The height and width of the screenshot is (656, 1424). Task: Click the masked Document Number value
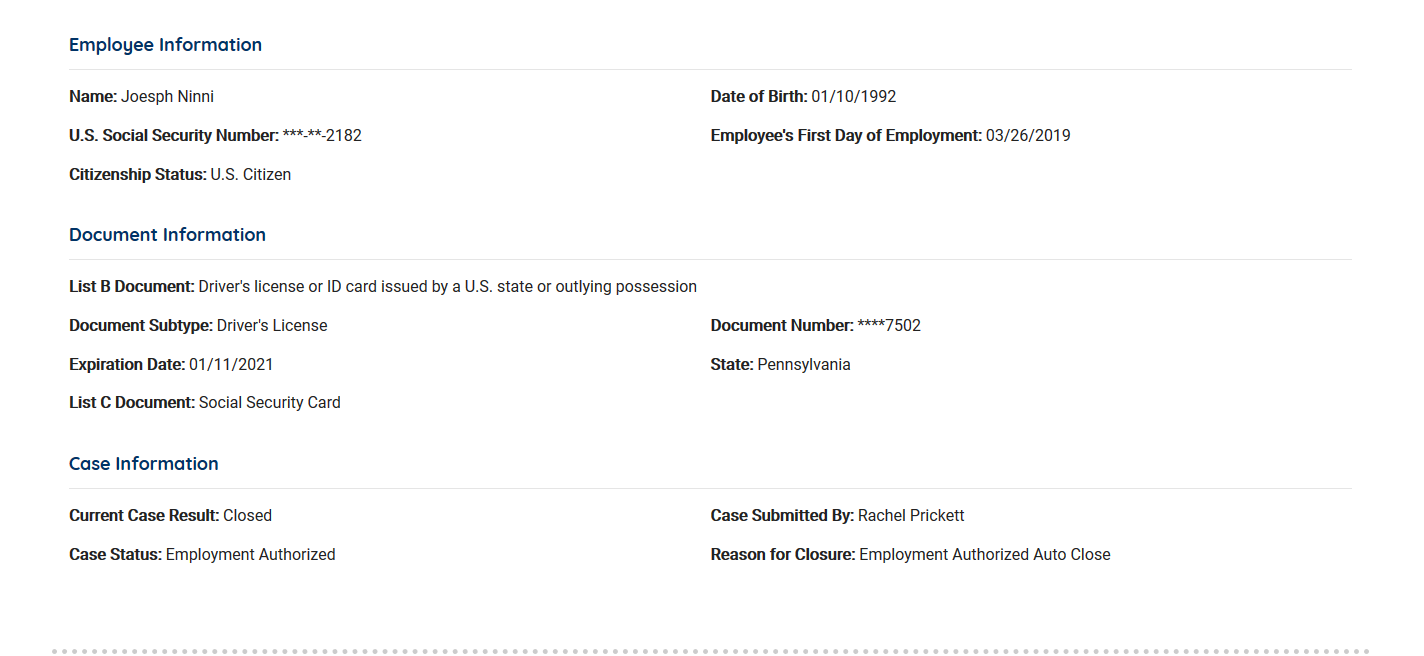(x=889, y=326)
